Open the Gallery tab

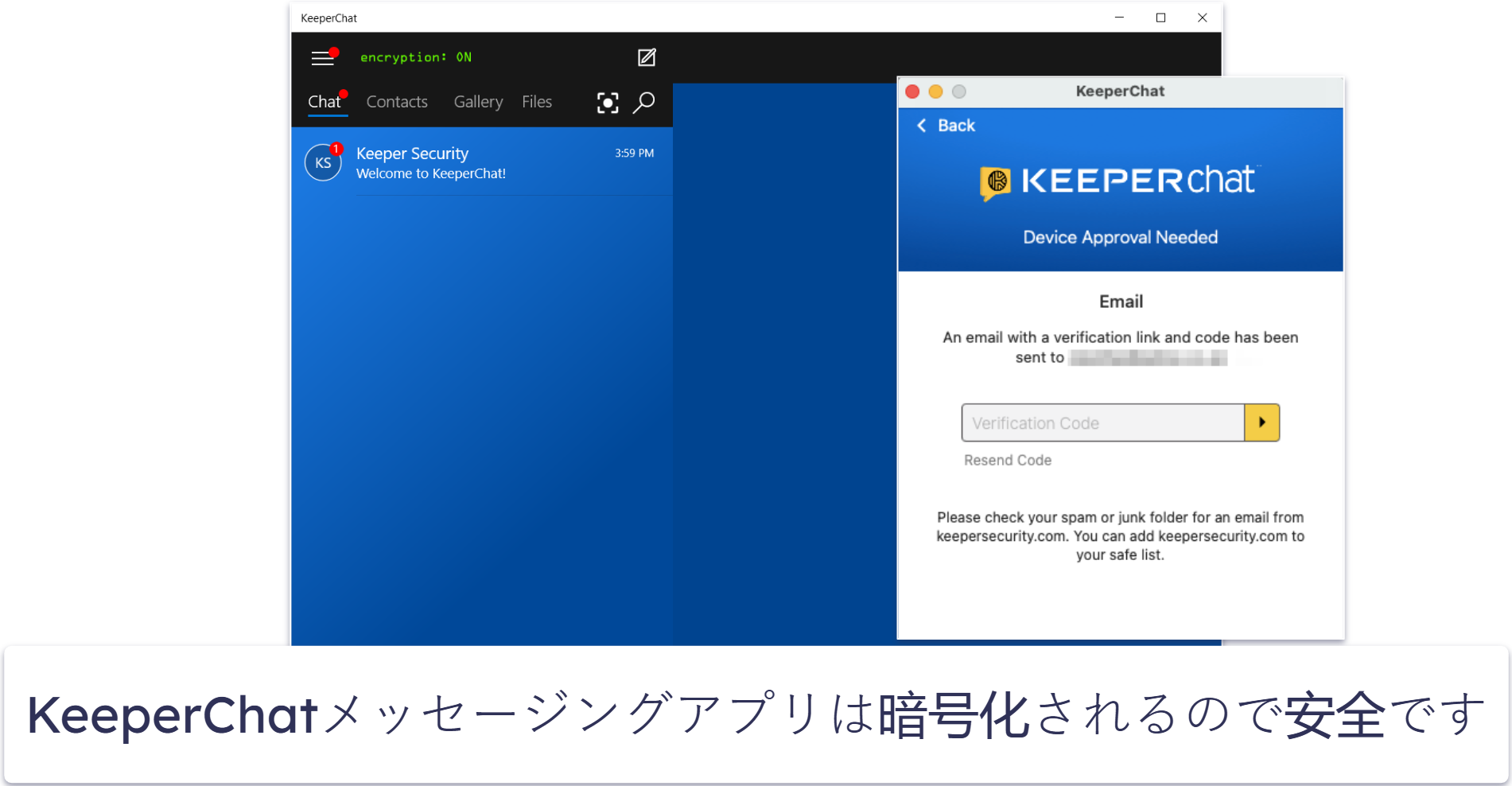tap(478, 102)
